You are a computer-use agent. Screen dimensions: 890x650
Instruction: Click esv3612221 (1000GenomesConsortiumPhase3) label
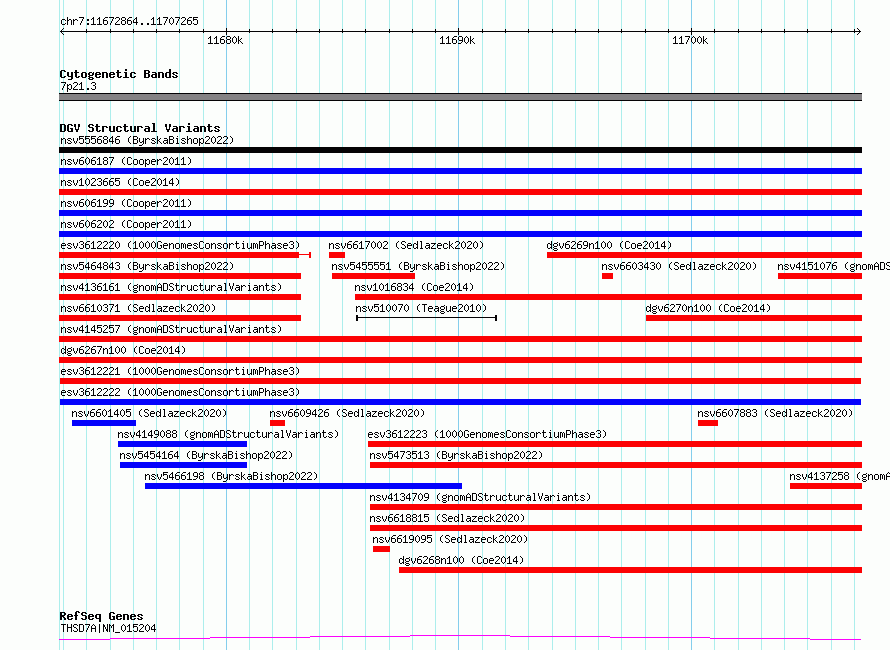(x=180, y=371)
